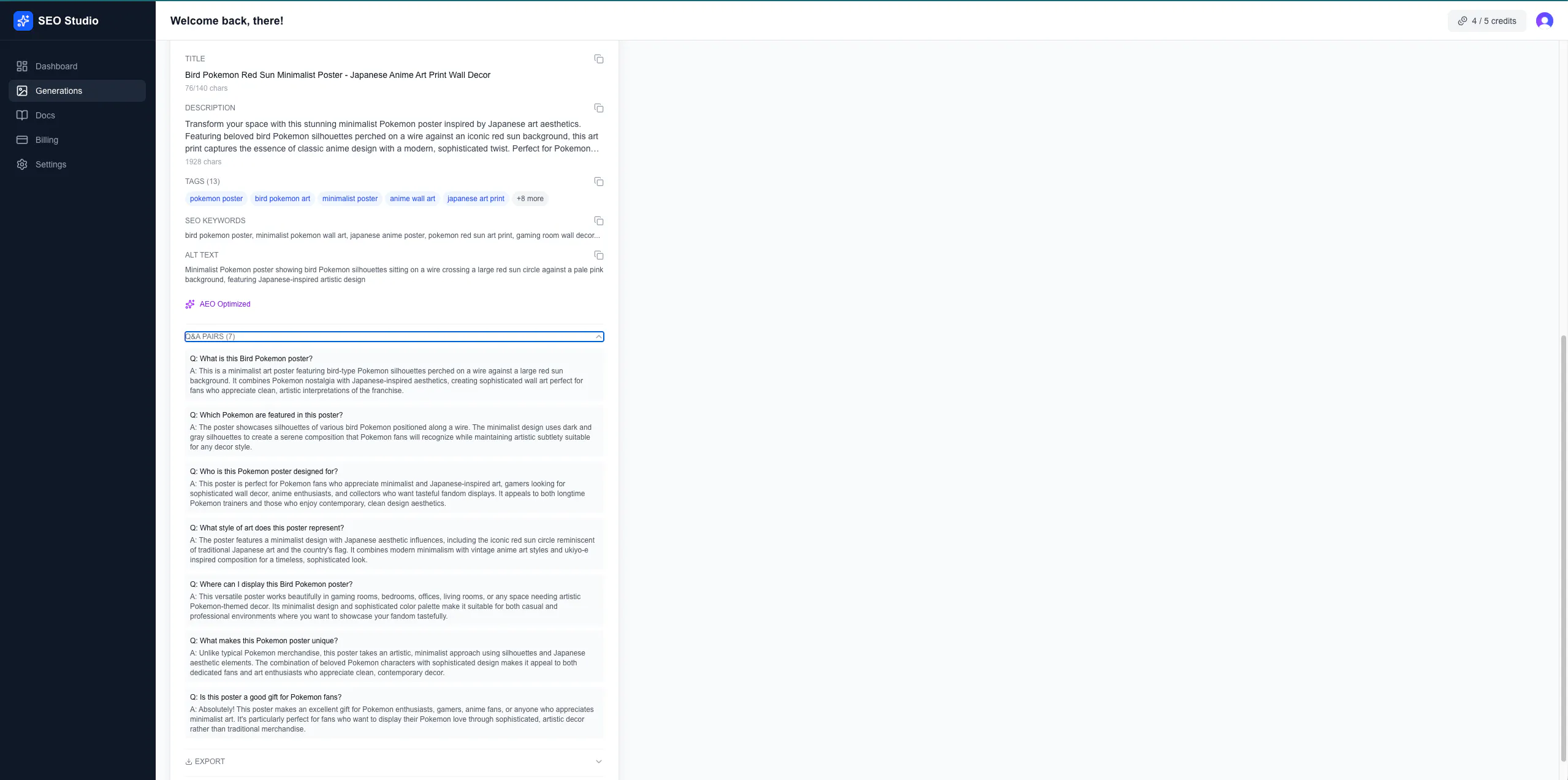Click the Docs book icon in sidebar
This screenshot has height=780, width=1568.
pyautogui.click(x=22, y=115)
